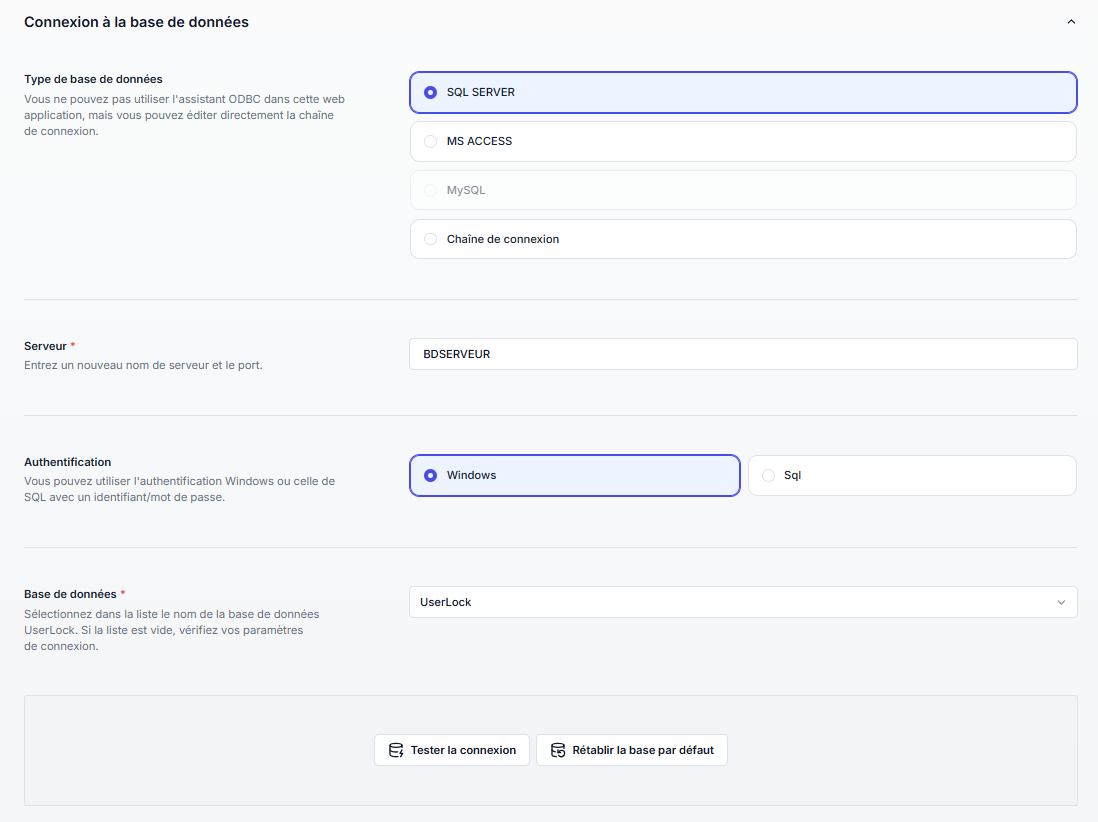Click the radio circle next to MS ACCESS
This screenshot has height=822, width=1098.
(431, 141)
